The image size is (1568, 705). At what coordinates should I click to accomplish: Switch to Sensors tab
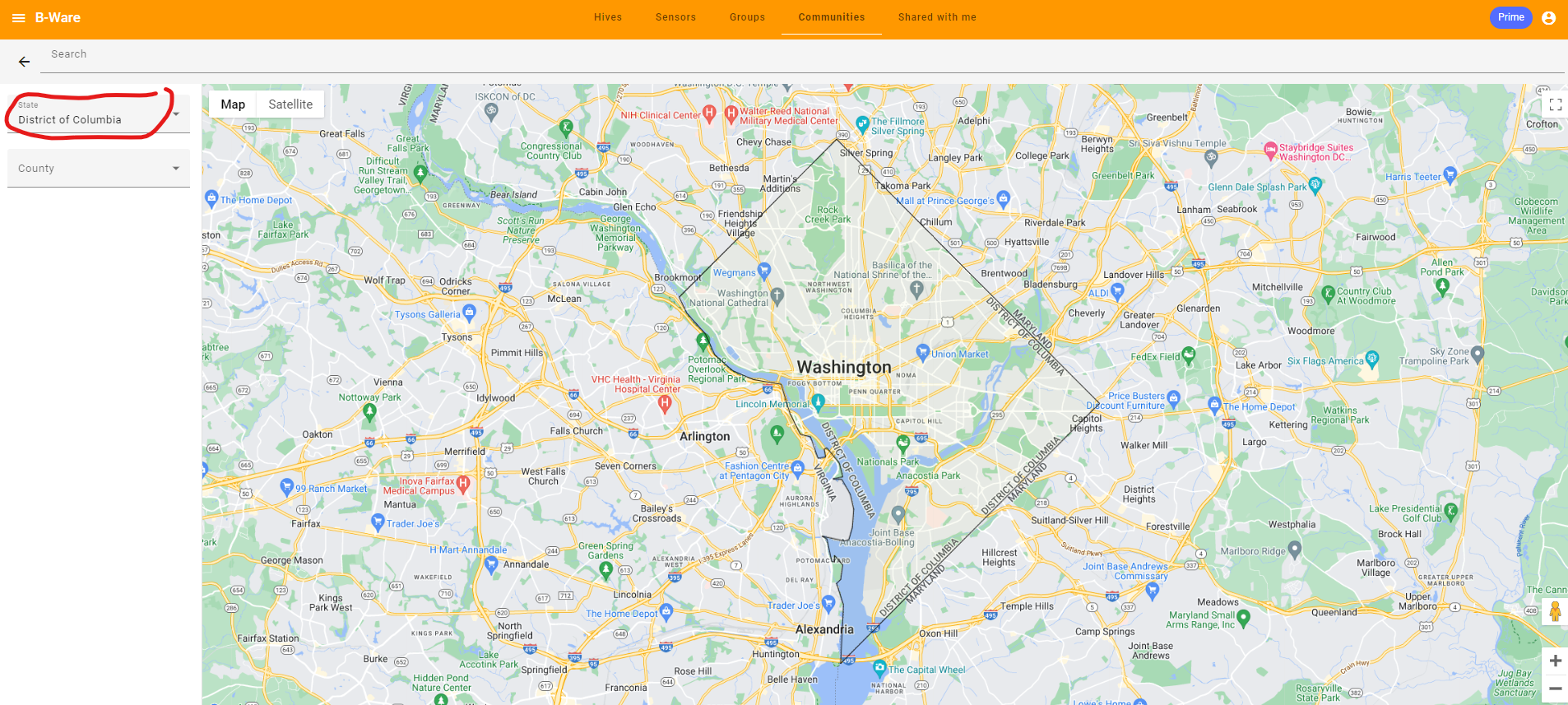(x=675, y=17)
